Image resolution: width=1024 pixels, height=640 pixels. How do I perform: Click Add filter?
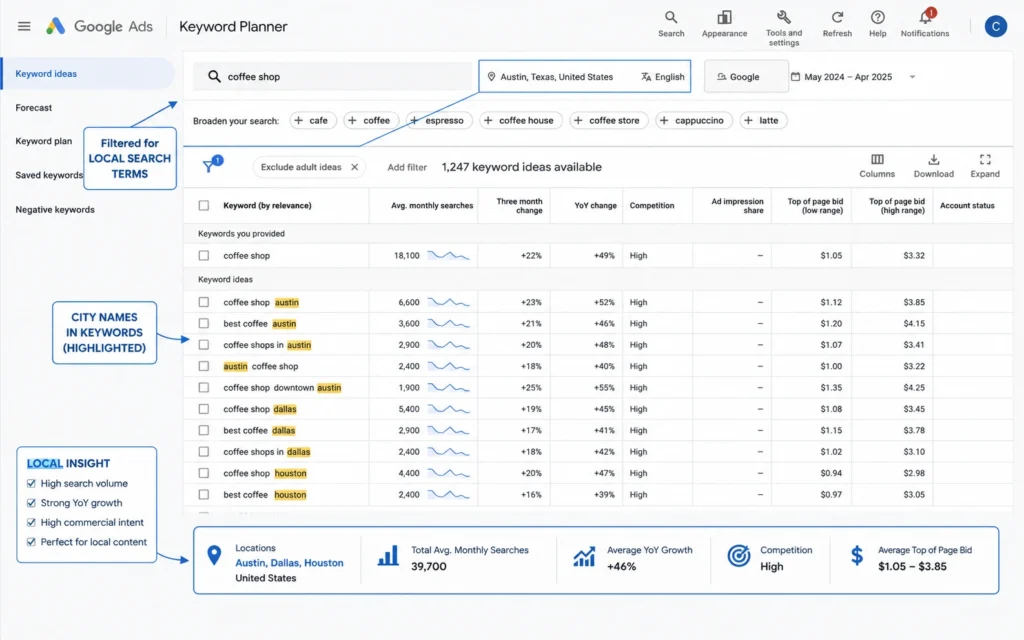407,167
